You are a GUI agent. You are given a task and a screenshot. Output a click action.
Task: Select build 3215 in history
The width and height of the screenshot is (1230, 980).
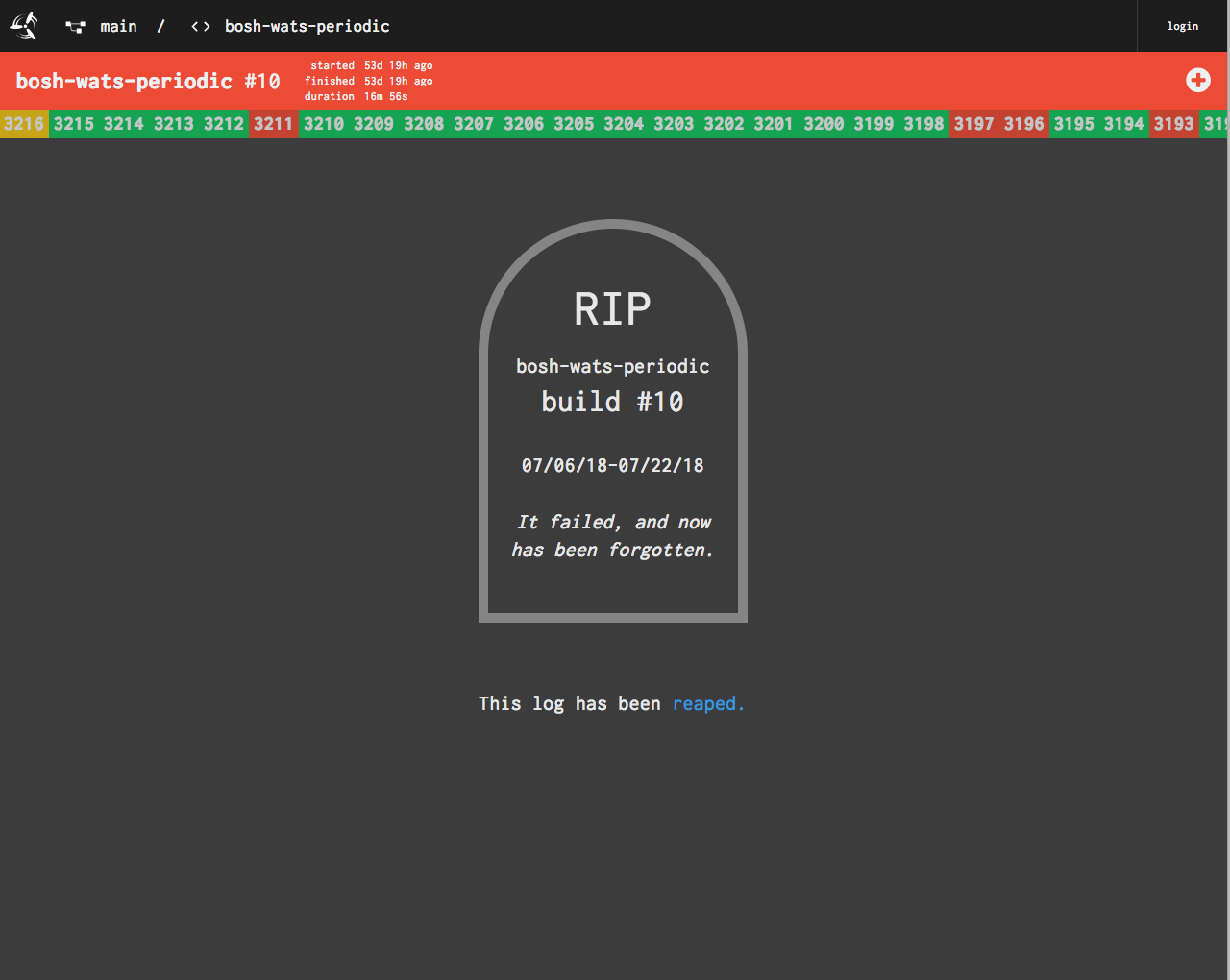74,124
